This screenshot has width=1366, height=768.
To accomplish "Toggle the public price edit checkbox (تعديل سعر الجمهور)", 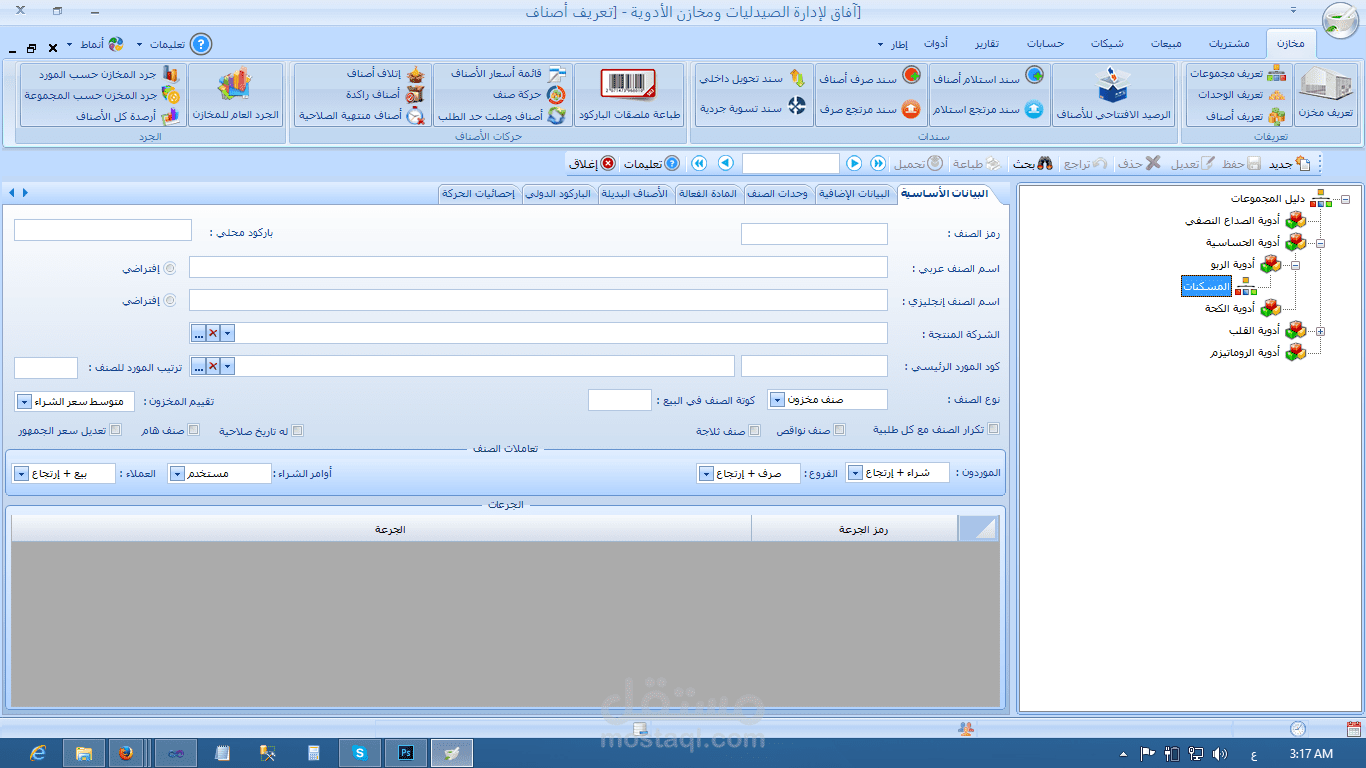I will (116, 429).
